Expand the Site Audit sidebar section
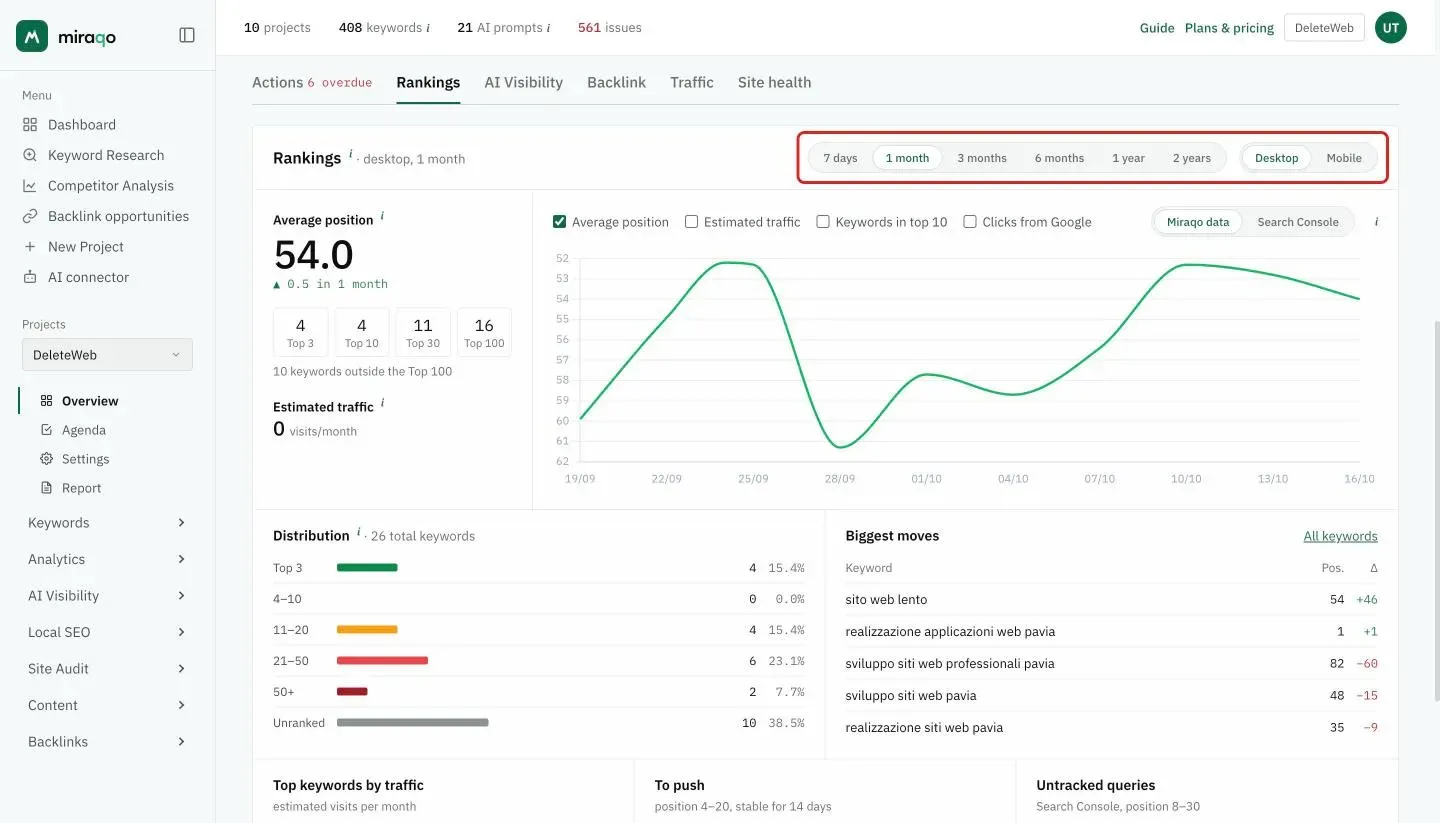The image size is (1440, 823). pos(107,669)
